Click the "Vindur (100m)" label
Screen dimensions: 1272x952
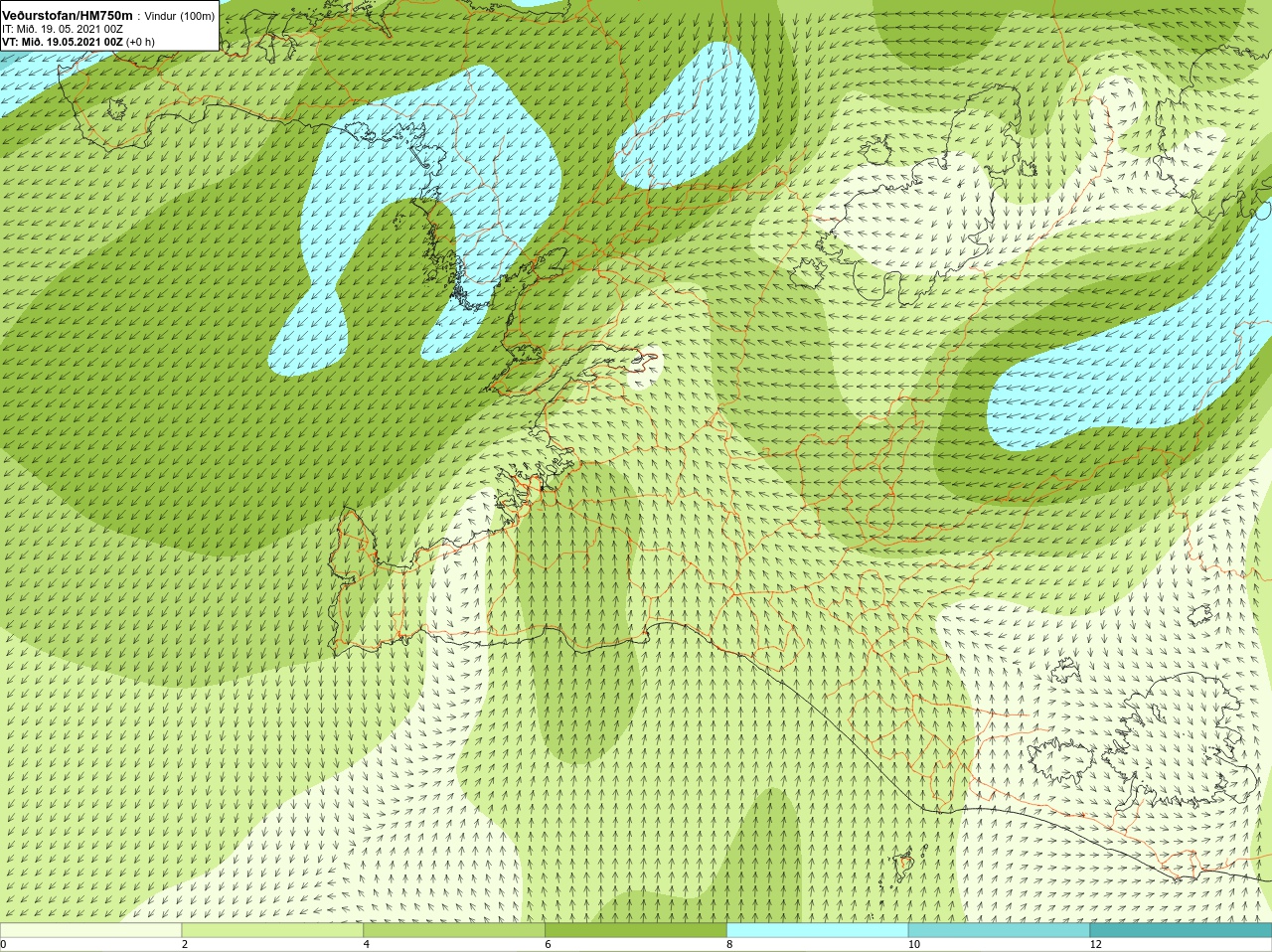pyautogui.click(x=180, y=17)
